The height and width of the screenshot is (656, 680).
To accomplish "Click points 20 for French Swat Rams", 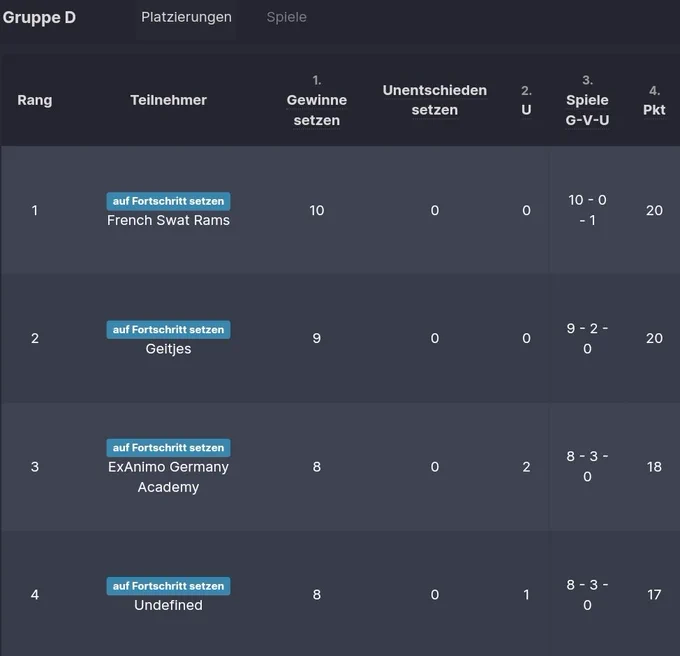I will click(x=654, y=210).
